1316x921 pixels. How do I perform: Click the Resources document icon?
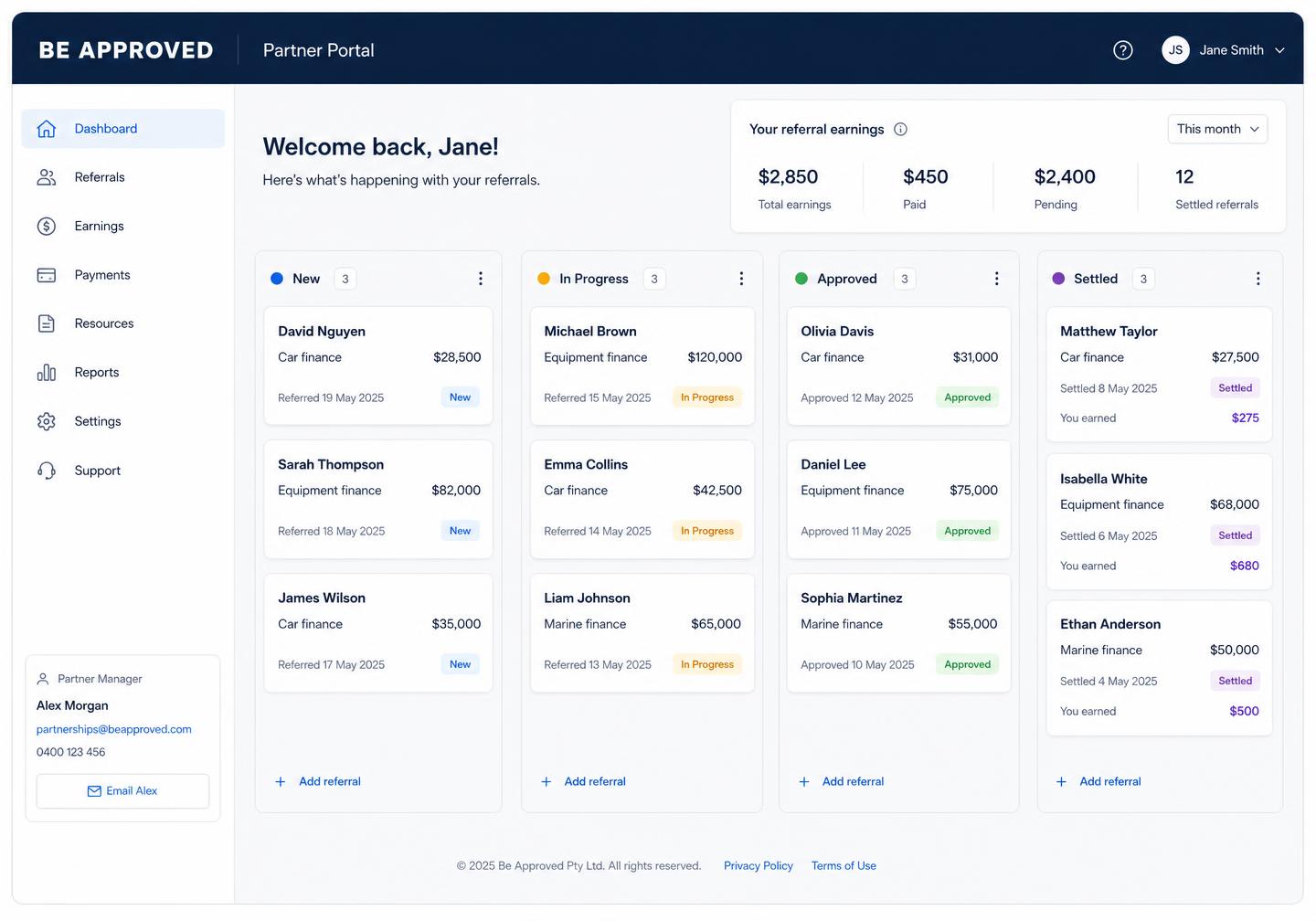tap(47, 323)
